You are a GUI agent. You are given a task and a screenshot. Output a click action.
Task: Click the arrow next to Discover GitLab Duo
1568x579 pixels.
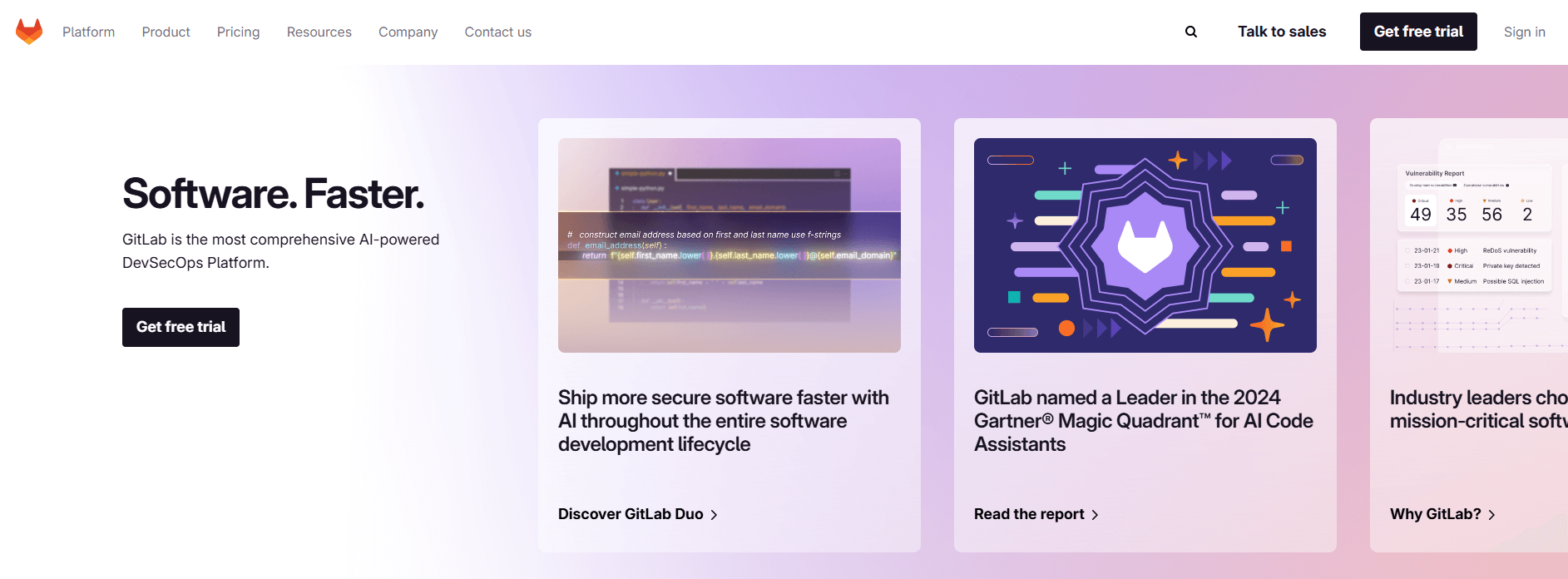click(714, 515)
